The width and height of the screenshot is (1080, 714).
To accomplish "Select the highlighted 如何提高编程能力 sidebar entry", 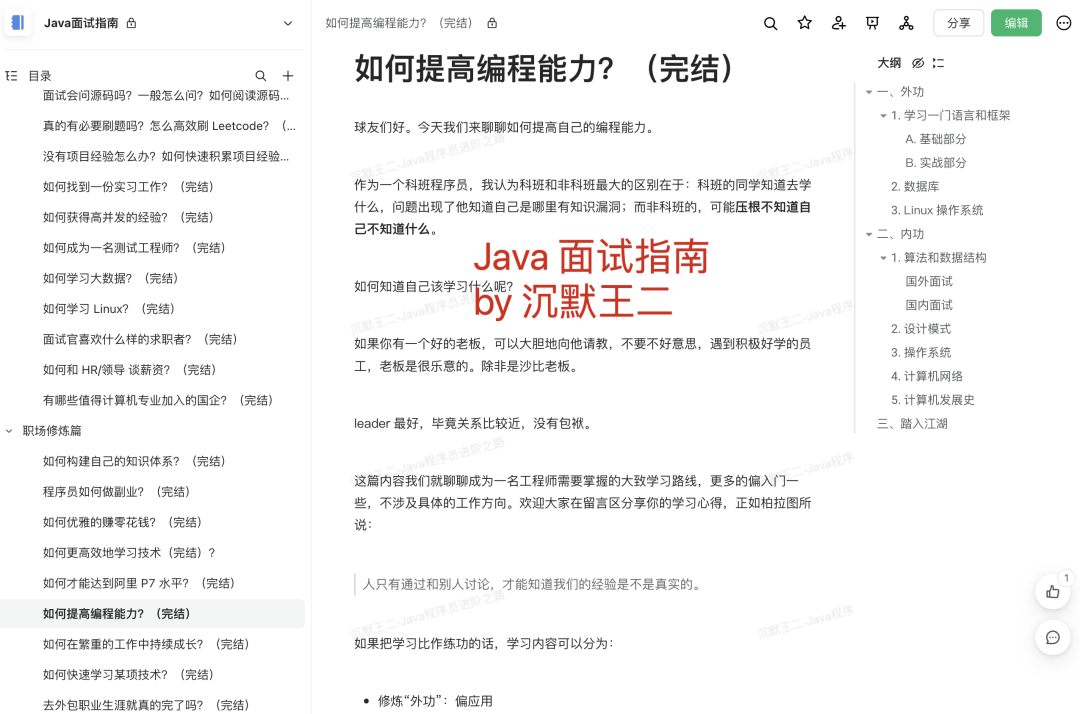I will pos(152,613).
